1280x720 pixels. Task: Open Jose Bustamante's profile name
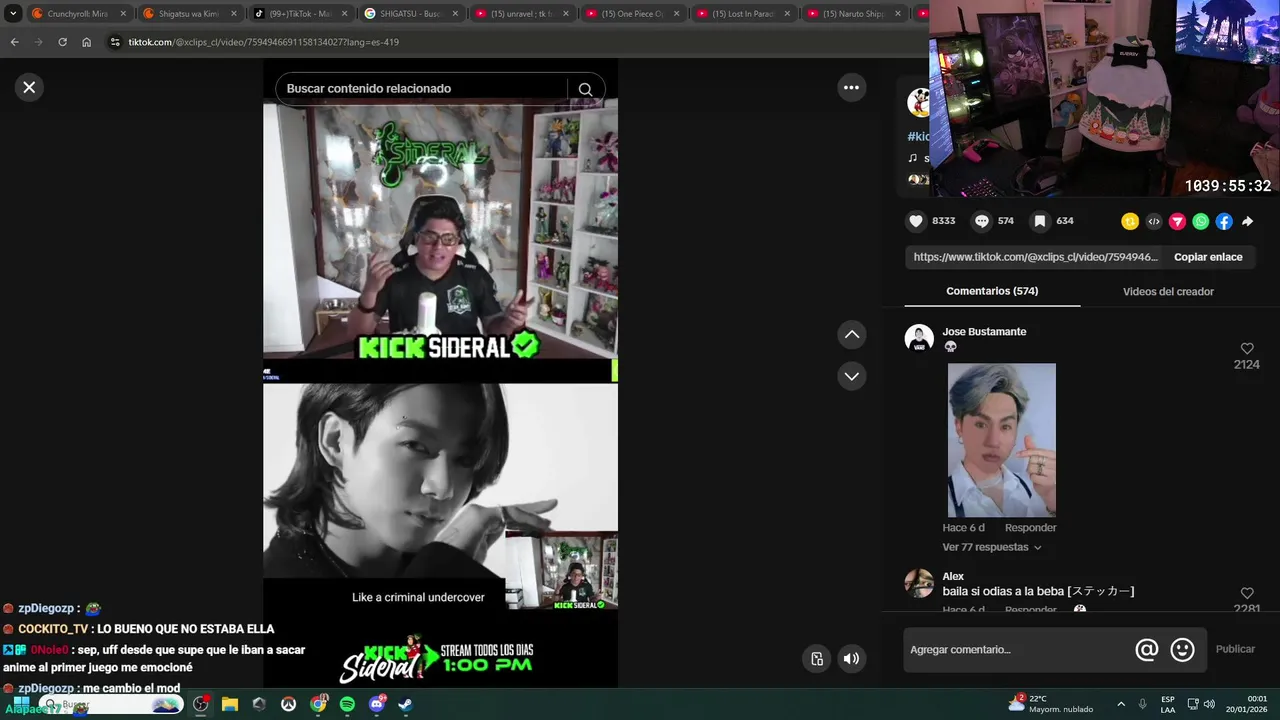click(x=984, y=332)
